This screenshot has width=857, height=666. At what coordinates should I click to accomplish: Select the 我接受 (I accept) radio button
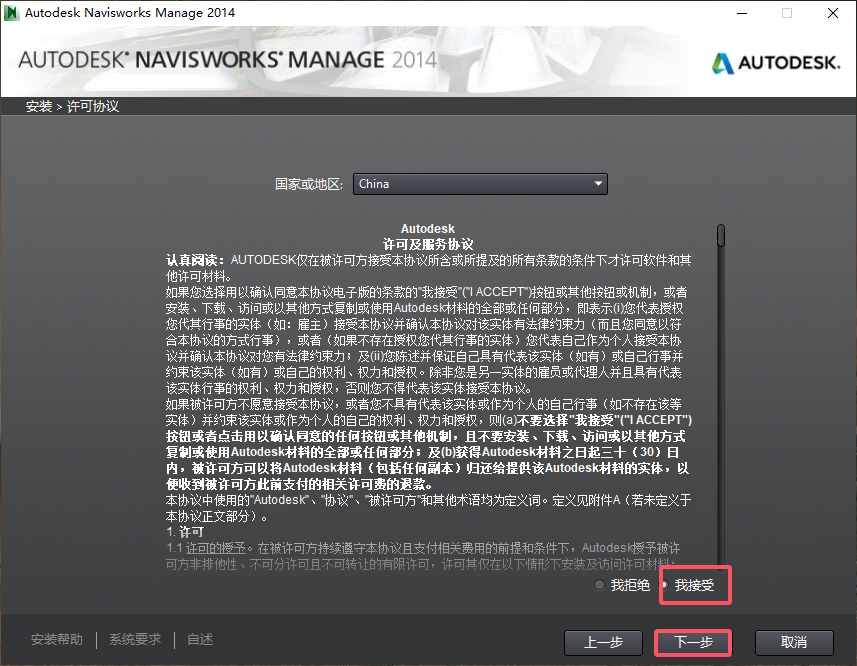[x=666, y=585]
